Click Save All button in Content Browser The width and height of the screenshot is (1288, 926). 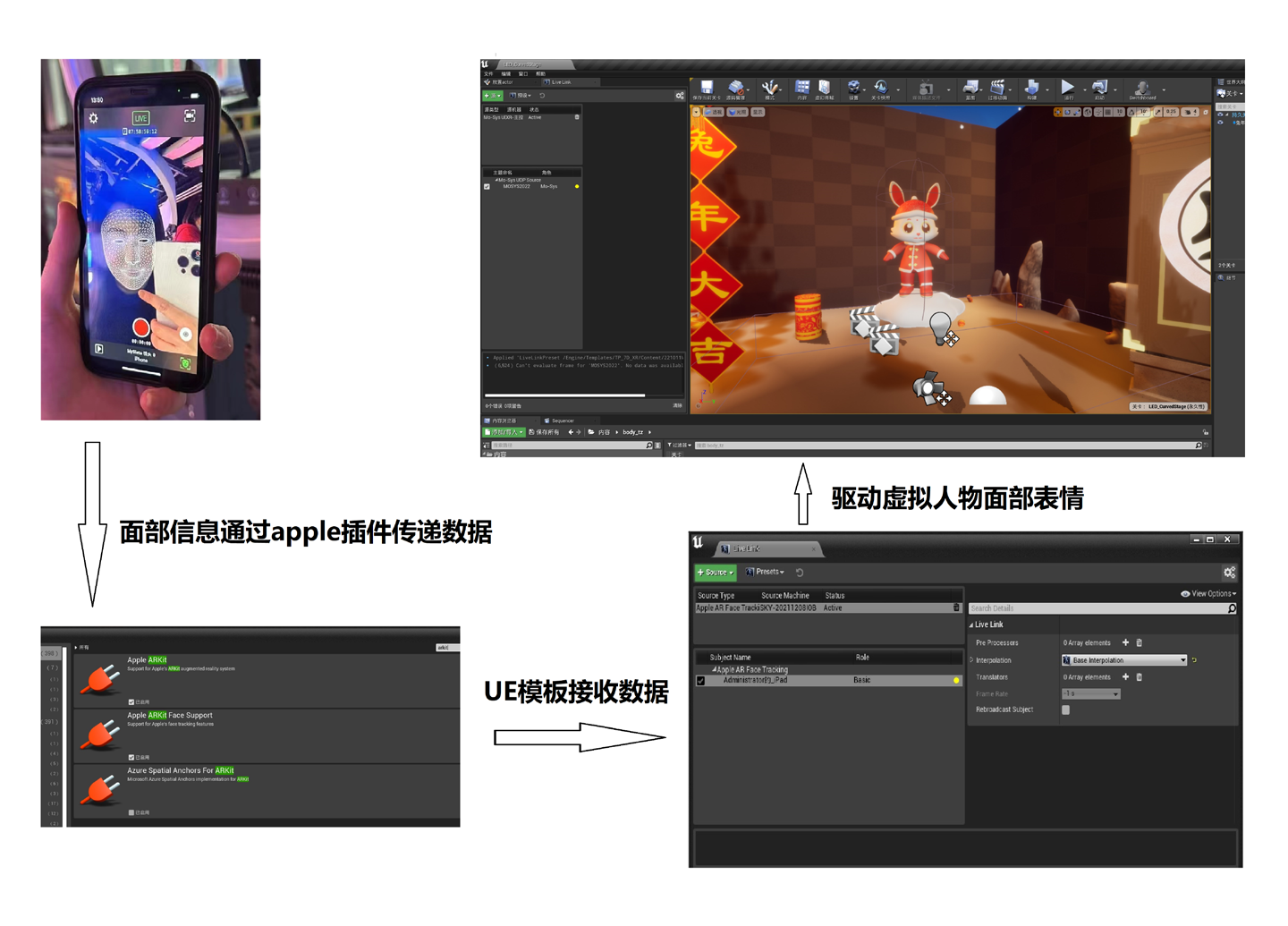[x=545, y=432]
